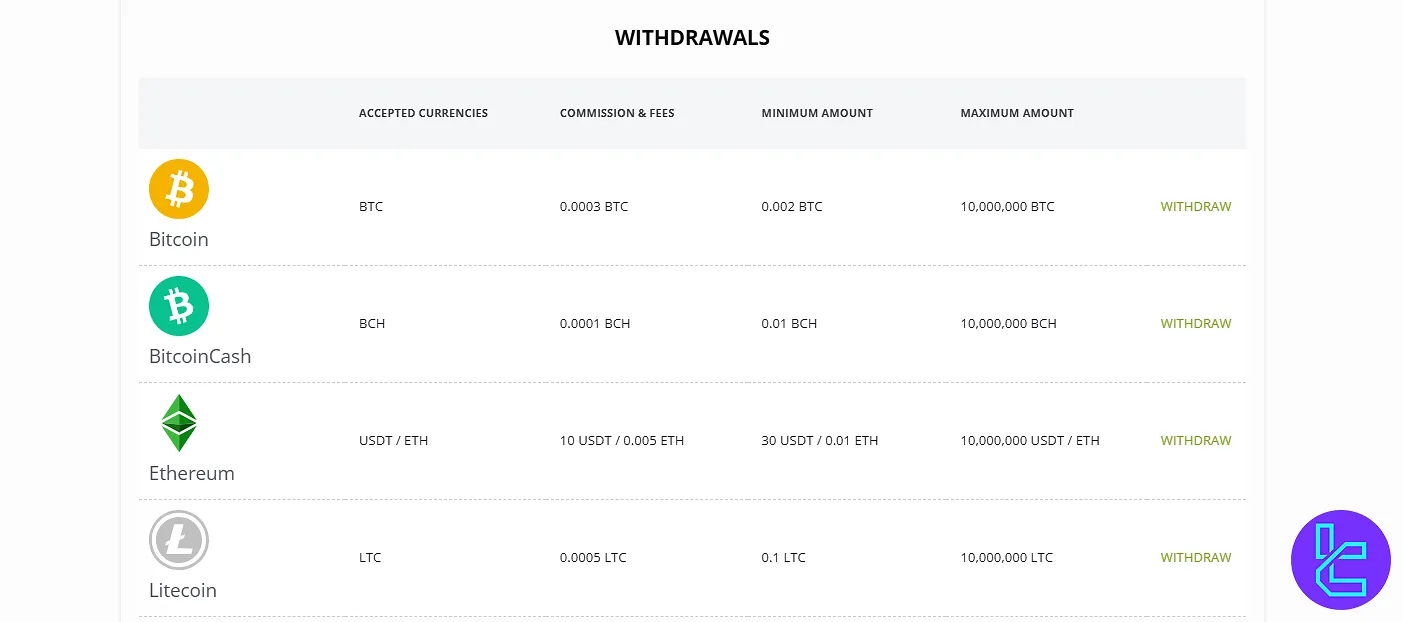Click the WITHDRAWALS page title
Viewport: 1403px width, 622px height.
(x=693, y=37)
